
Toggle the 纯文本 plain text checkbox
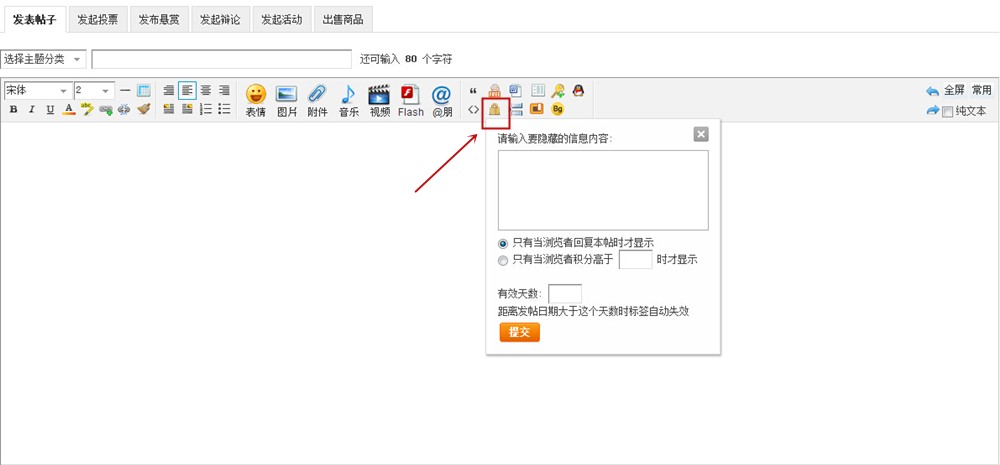[948, 112]
